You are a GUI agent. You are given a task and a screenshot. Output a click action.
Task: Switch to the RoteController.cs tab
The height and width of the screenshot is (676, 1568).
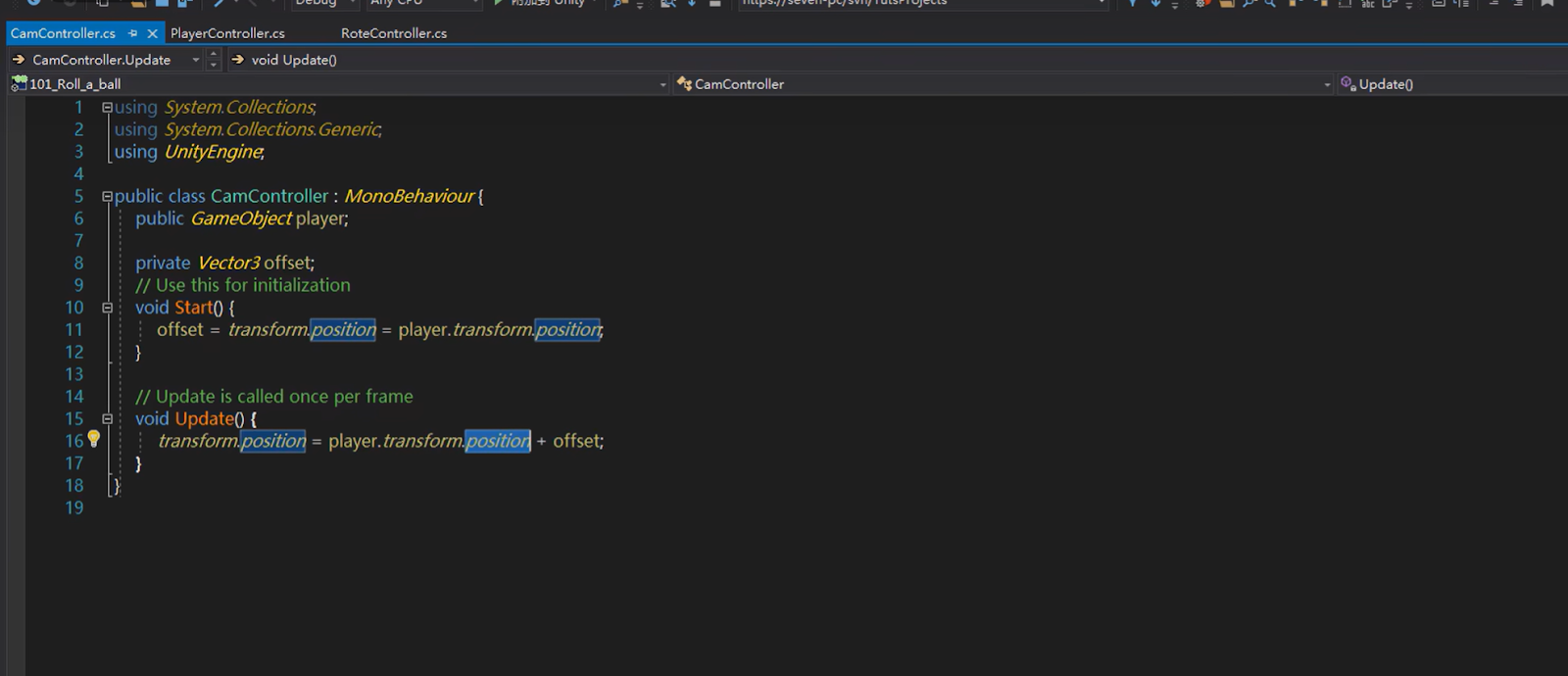tap(393, 33)
